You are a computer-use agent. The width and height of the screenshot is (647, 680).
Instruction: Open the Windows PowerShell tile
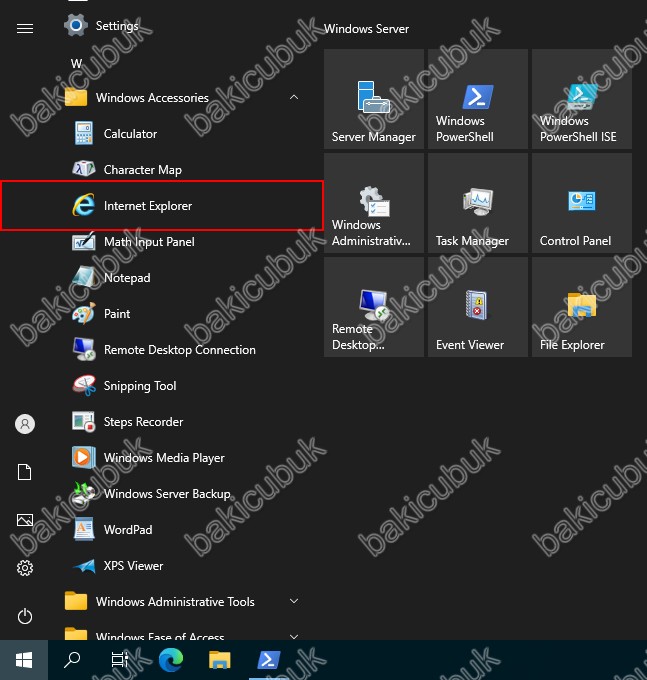(478, 99)
